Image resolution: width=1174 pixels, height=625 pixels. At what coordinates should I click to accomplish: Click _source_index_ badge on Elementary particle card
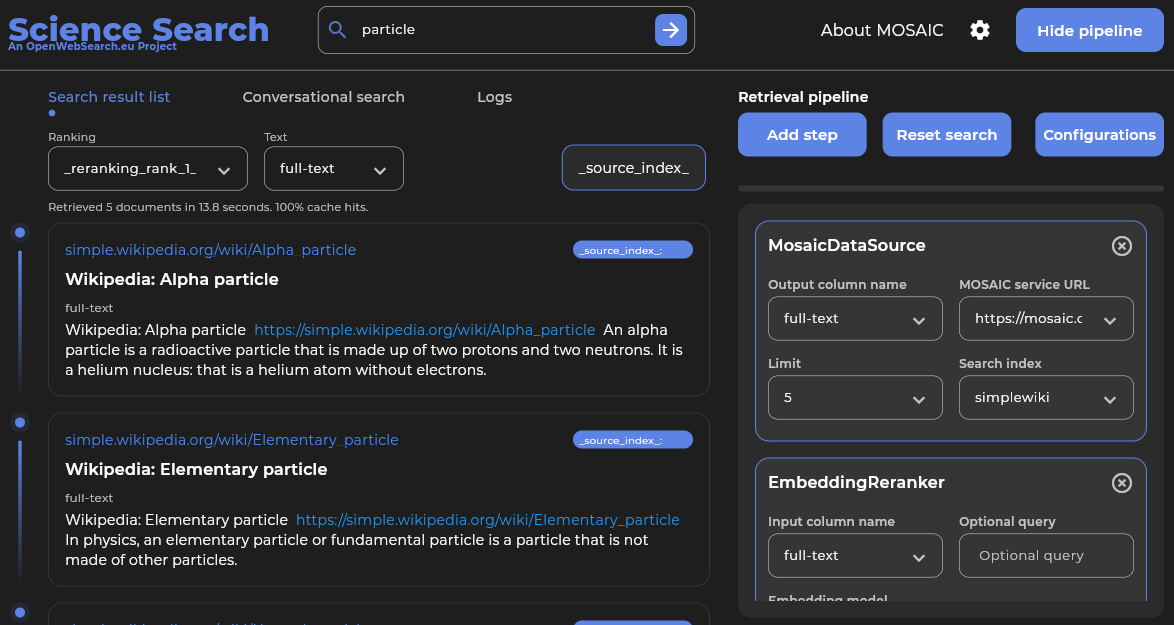[x=633, y=440]
